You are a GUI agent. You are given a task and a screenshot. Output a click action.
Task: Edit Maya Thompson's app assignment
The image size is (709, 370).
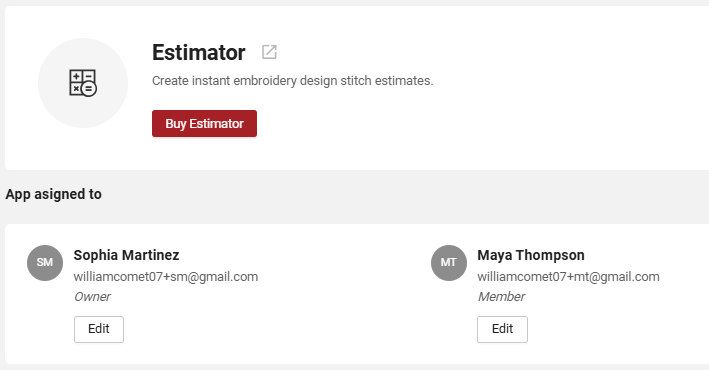tap(502, 329)
